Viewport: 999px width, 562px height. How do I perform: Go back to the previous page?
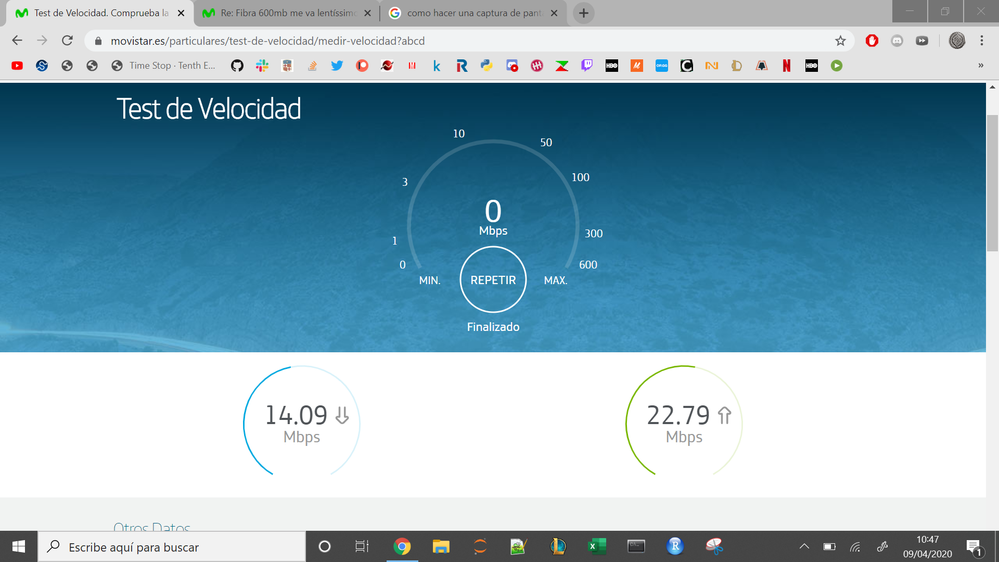[x=17, y=41]
